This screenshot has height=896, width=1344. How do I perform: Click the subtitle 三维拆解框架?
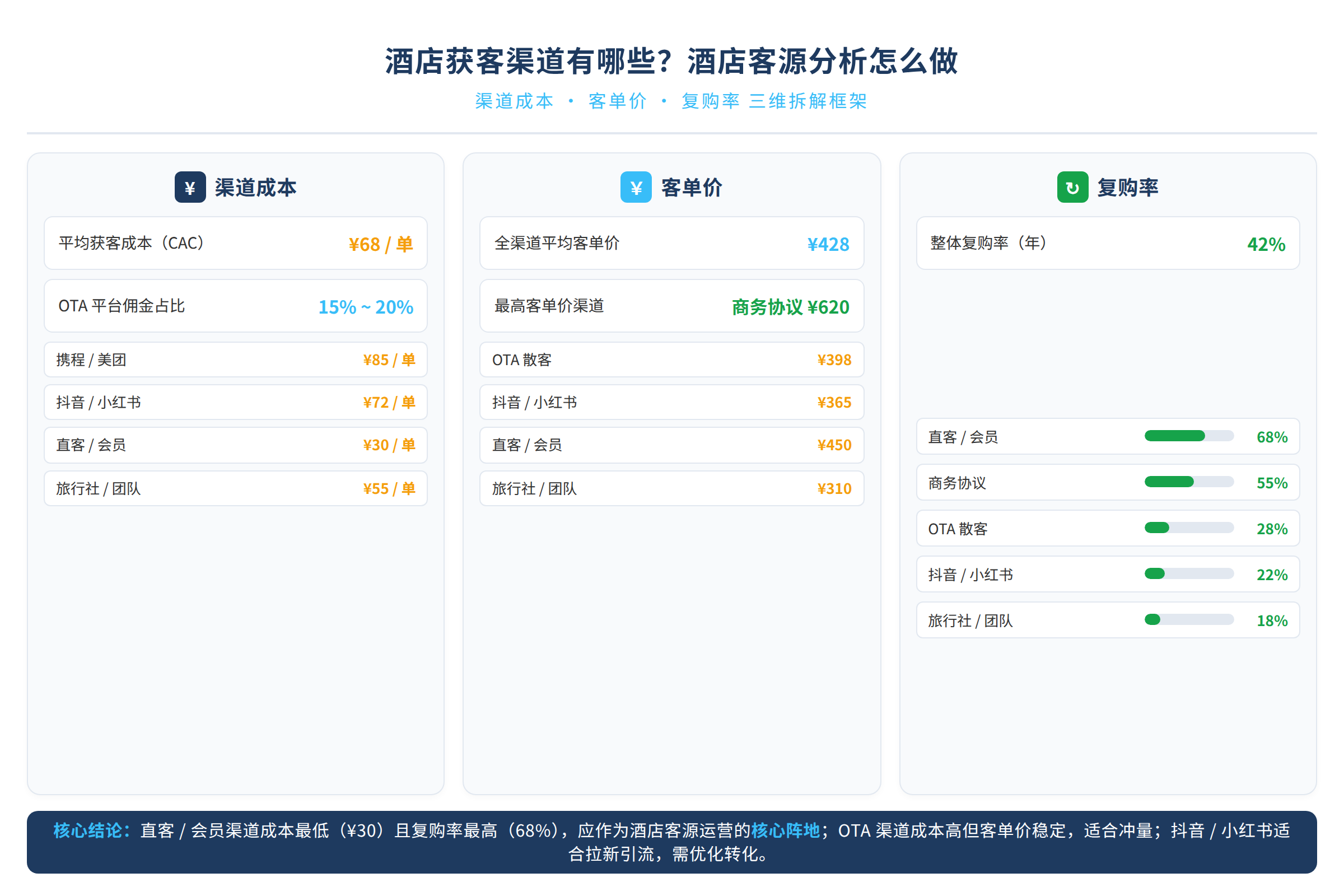click(809, 101)
